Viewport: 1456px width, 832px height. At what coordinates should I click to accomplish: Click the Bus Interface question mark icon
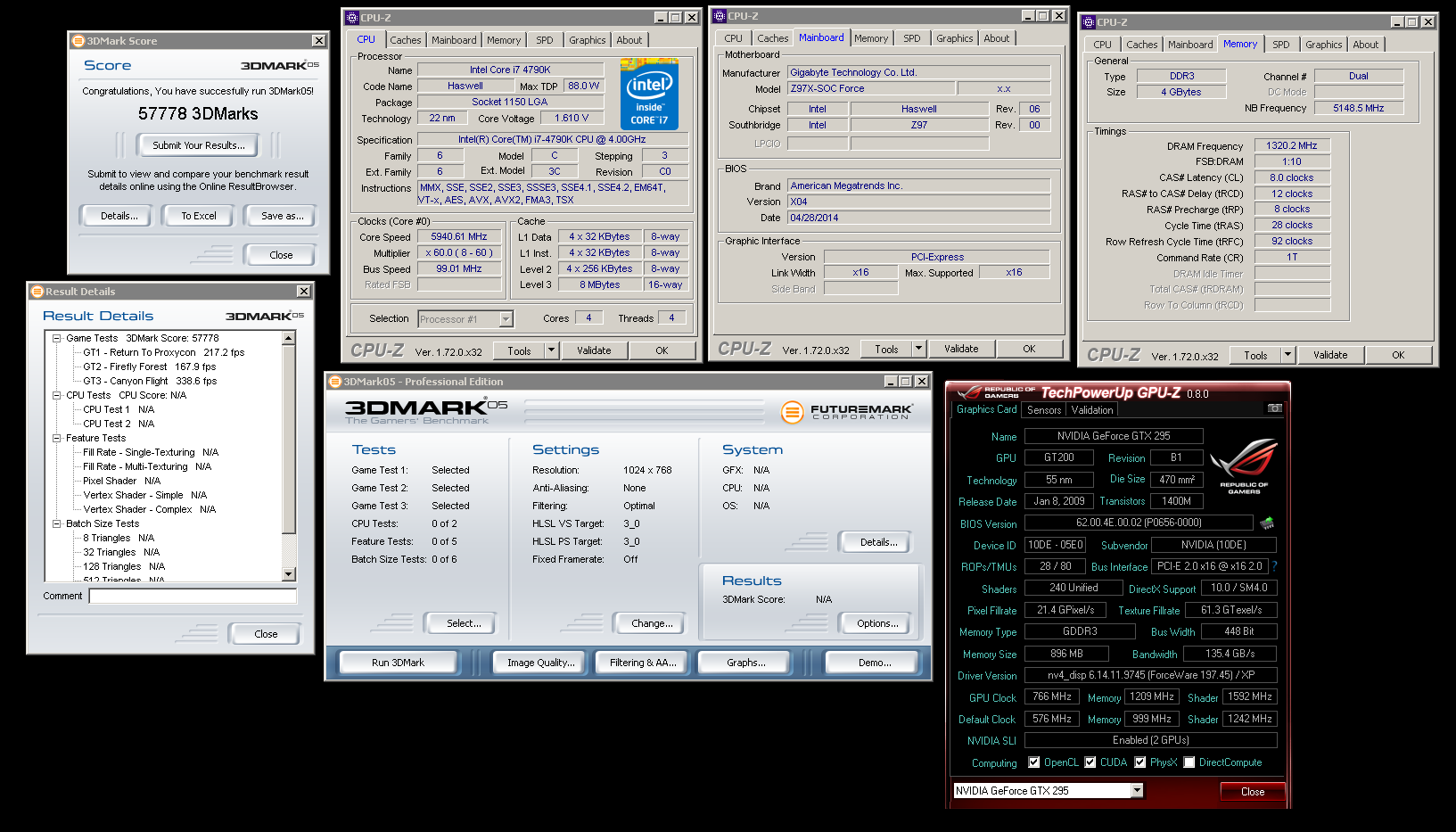point(1274,566)
